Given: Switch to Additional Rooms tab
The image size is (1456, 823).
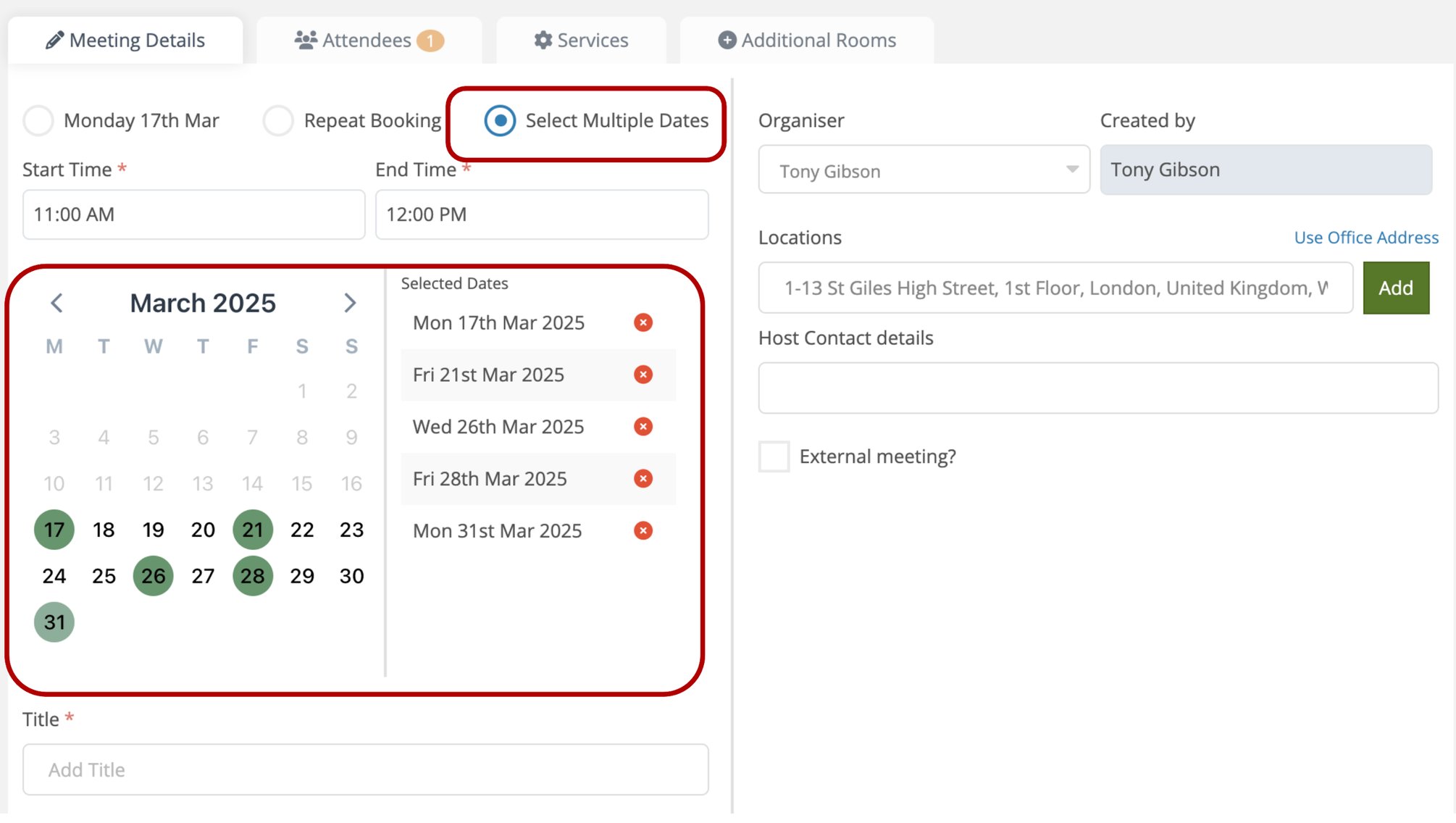Looking at the screenshot, I should point(806,41).
